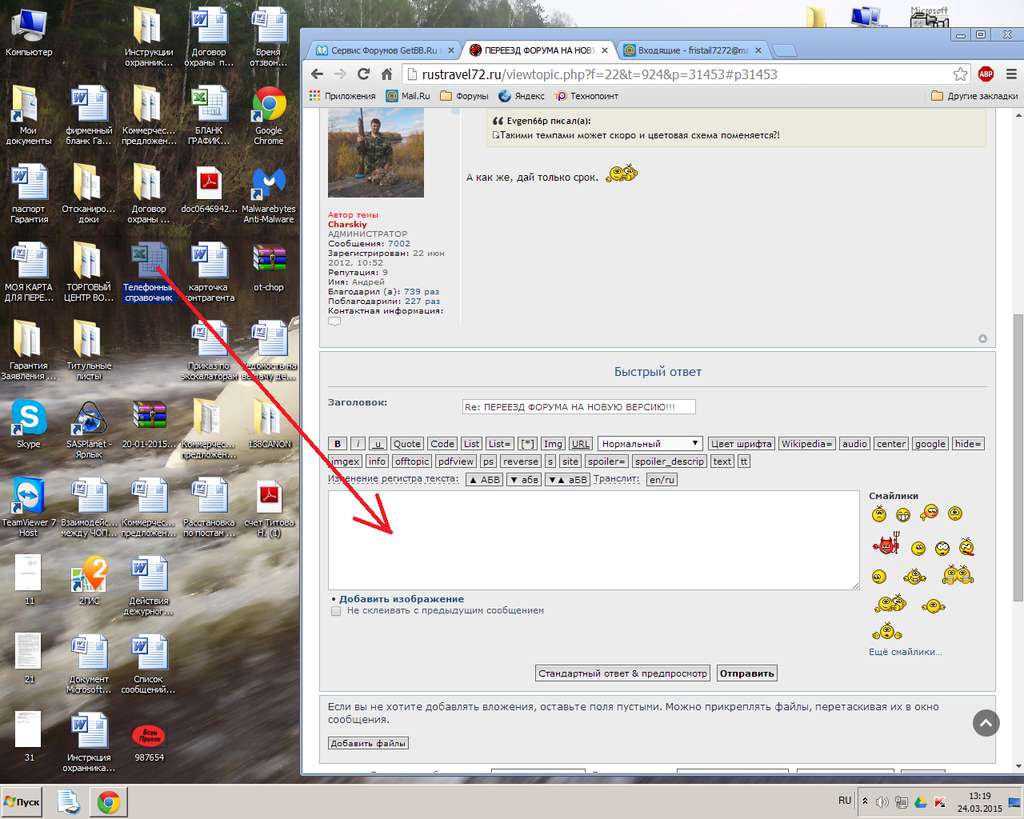1024x819 pixels.
Task: Switch to the 'Входящие' mail tab
Action: [692, 50]
